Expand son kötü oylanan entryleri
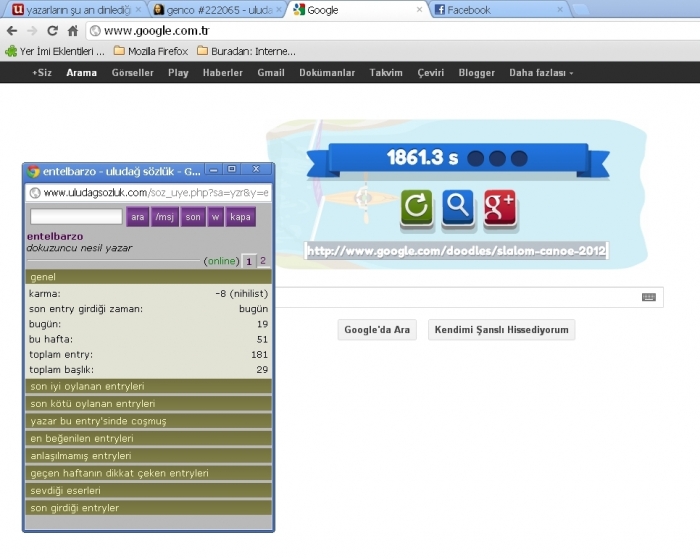Viewport: 700px width, 559px height. coord(148,404)
